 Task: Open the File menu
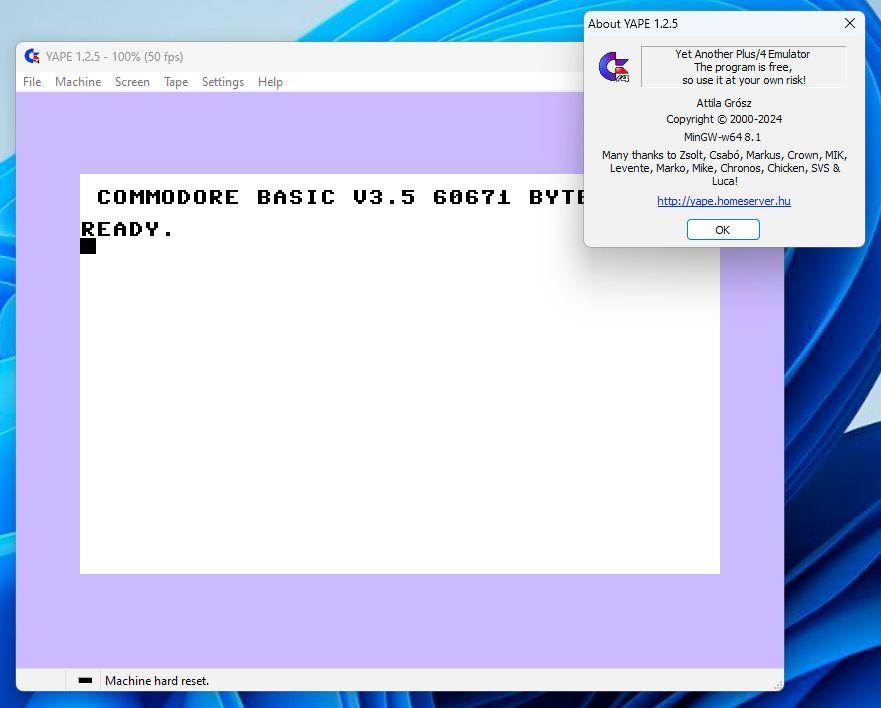pos(32,82)
